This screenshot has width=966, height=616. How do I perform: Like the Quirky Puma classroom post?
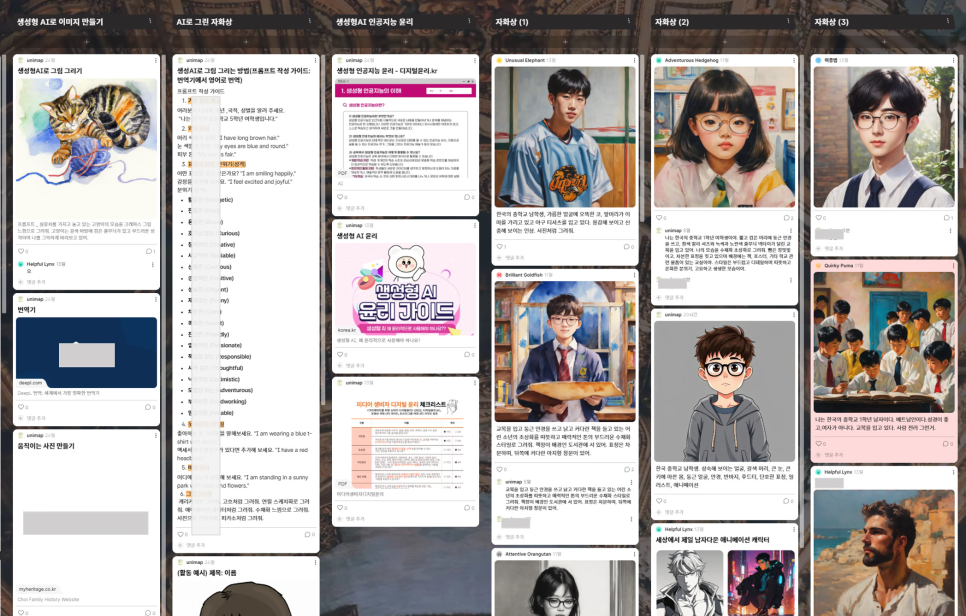coord(820,444)
